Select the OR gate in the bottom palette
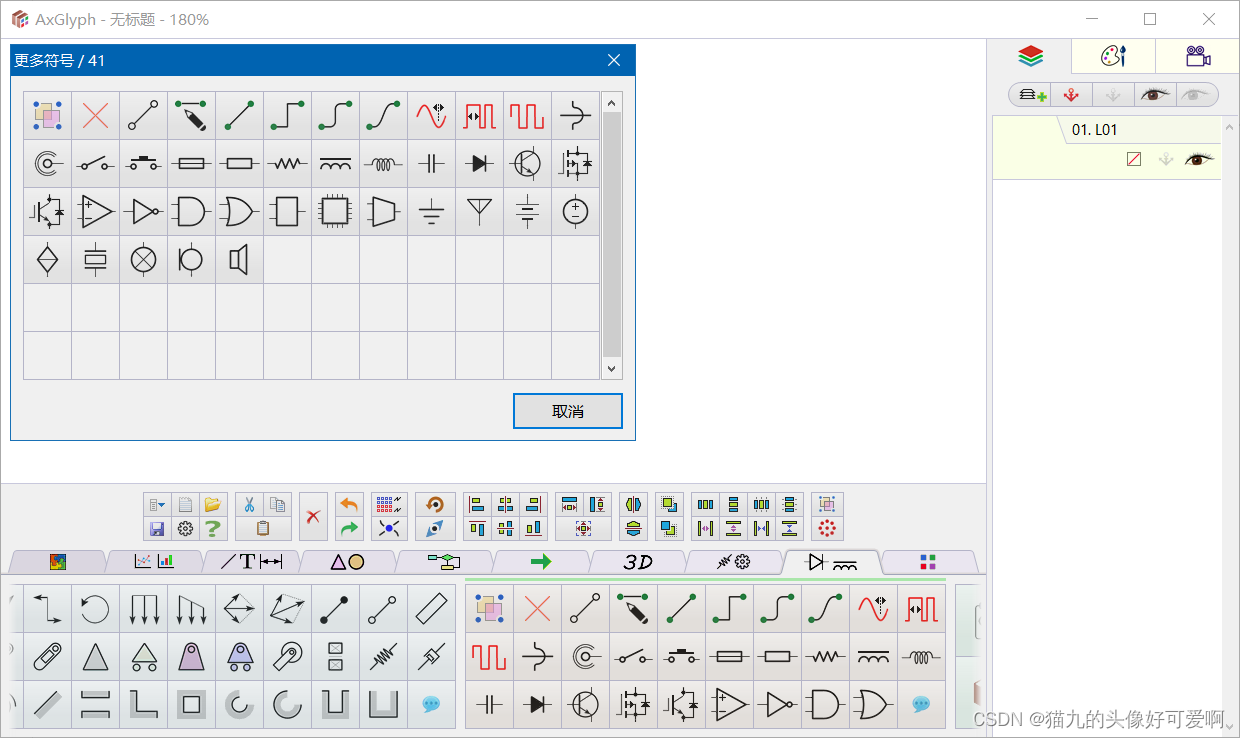 tap(873, 705)
